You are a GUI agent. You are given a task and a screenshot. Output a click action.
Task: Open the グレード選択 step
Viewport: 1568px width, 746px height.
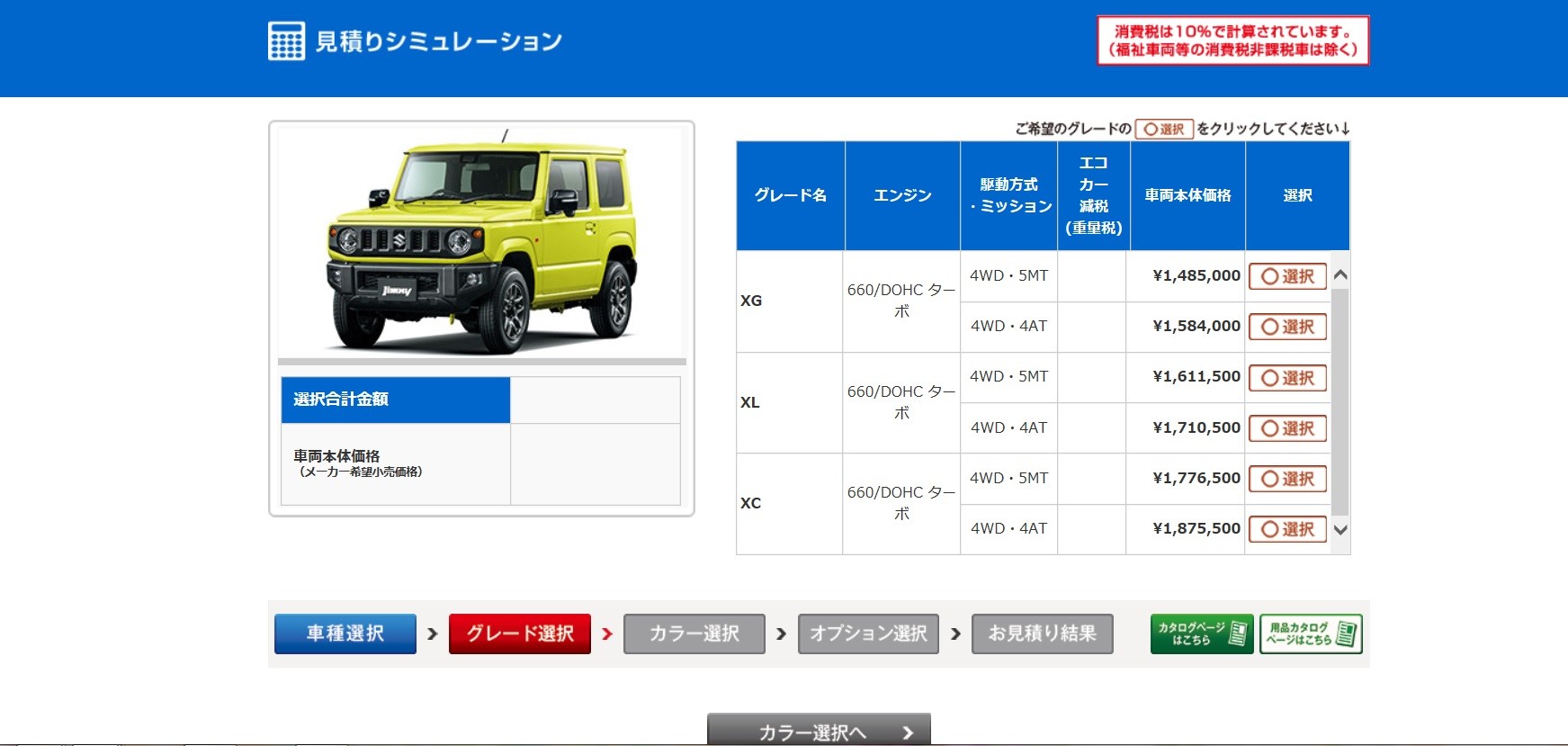[x=520, y=634]
